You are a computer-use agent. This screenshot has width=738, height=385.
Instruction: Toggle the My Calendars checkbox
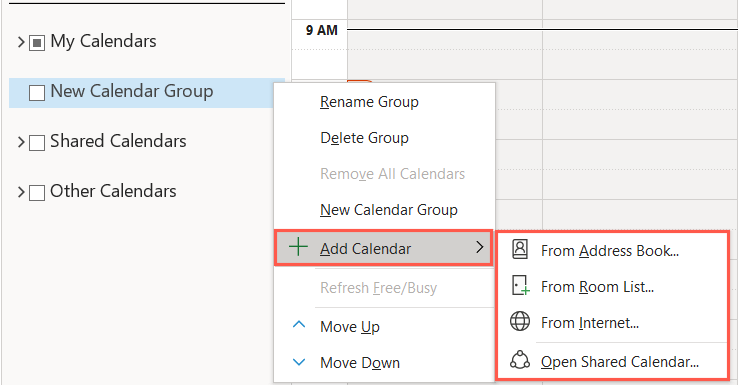point(37,43)
